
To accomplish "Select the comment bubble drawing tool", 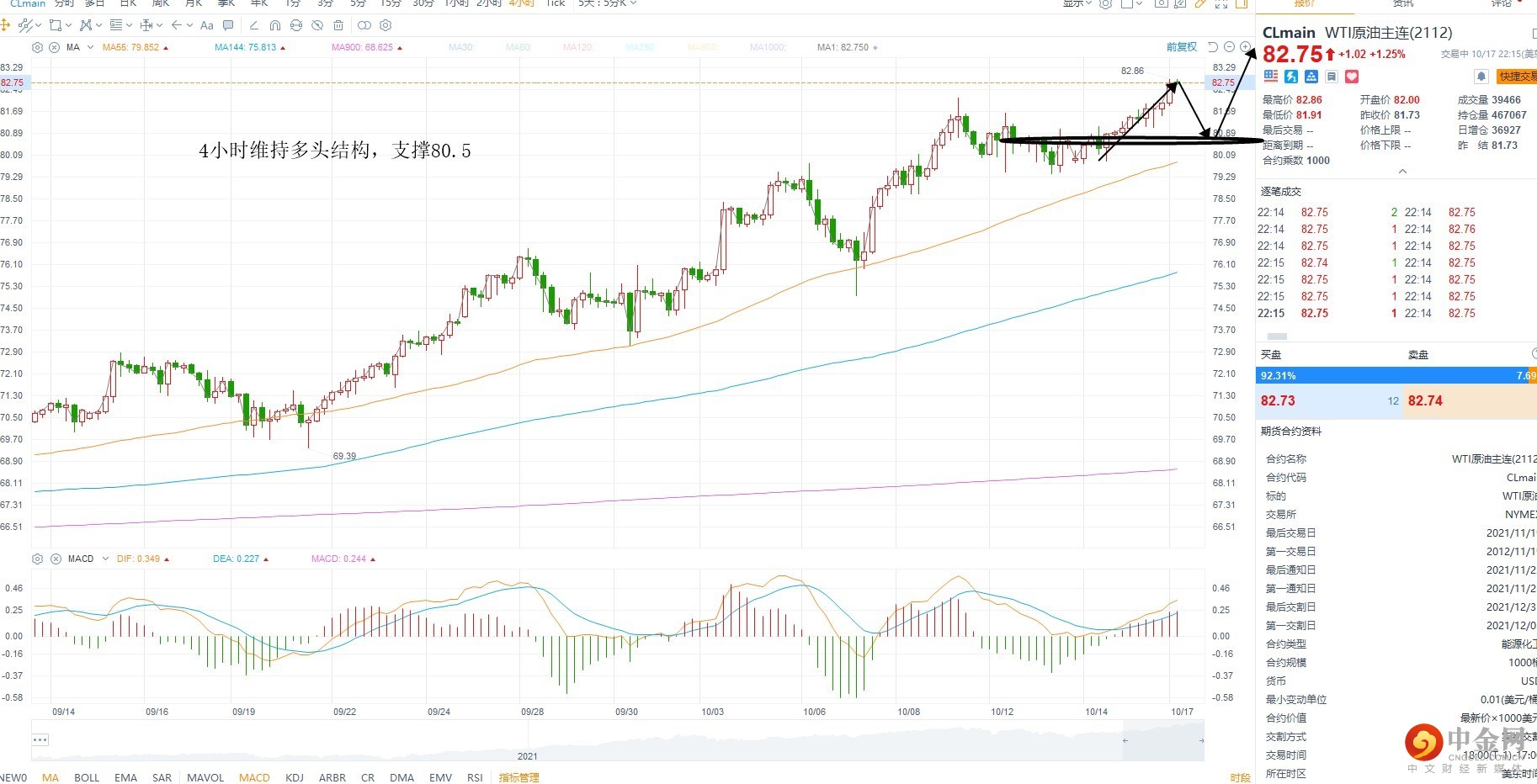I will pos(228,25).
